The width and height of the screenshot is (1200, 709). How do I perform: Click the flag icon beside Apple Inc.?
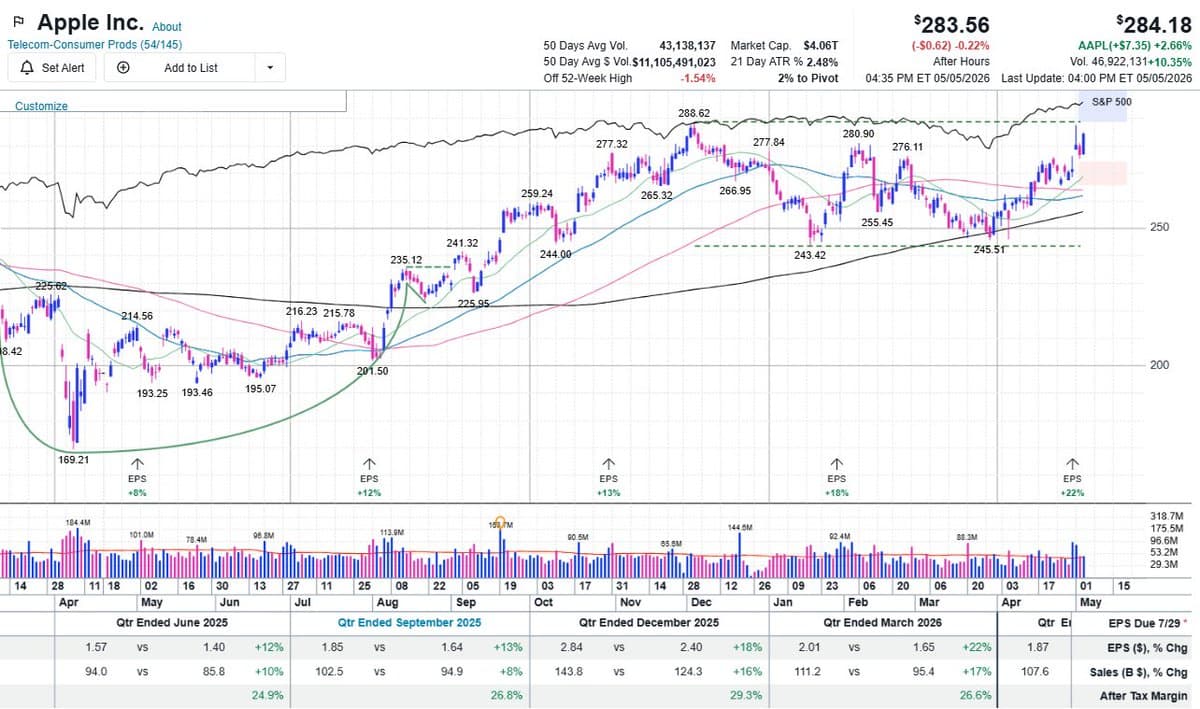pyautogui.click(x=19, y=23)
